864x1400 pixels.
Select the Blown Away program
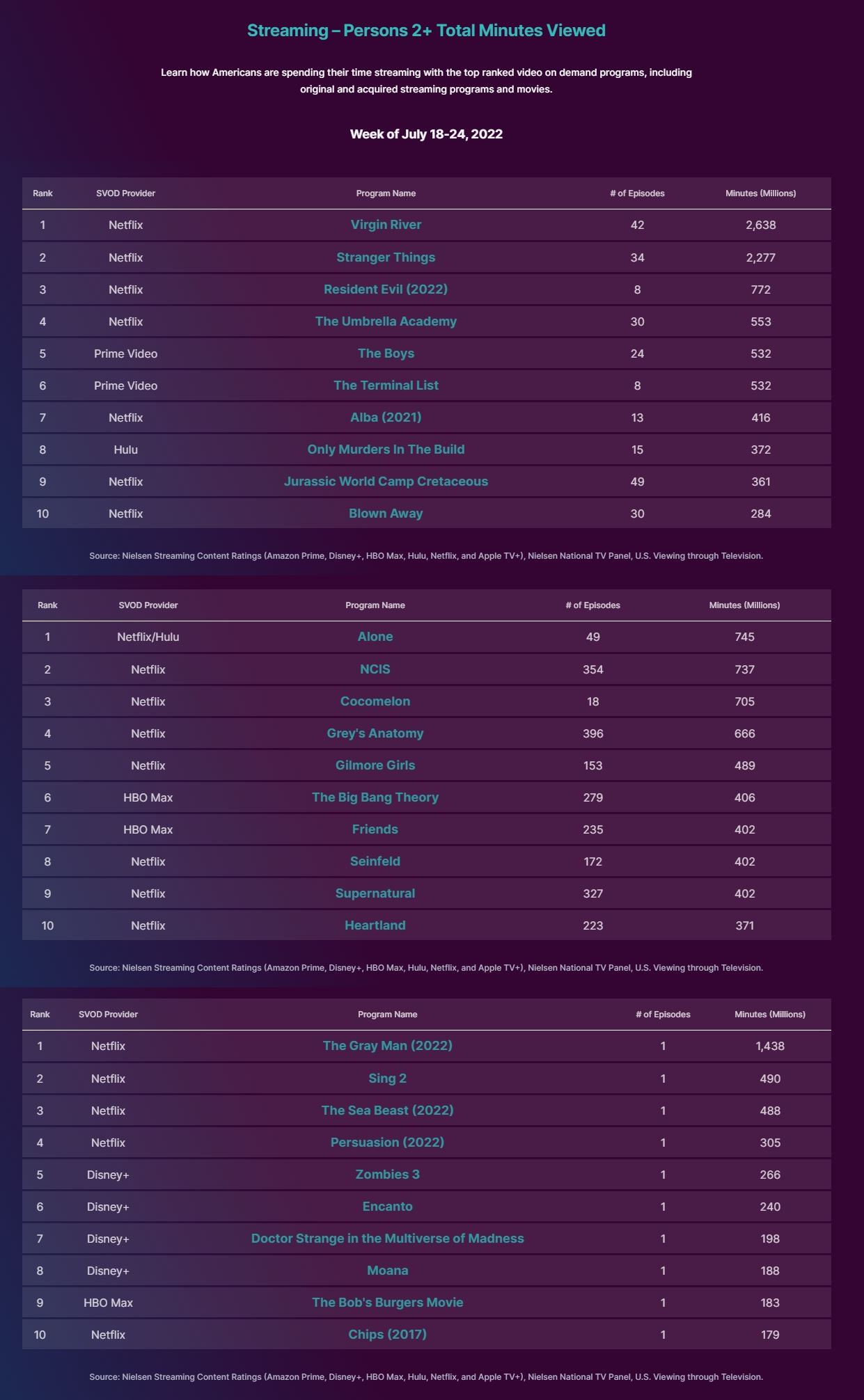tap(386, 514)
